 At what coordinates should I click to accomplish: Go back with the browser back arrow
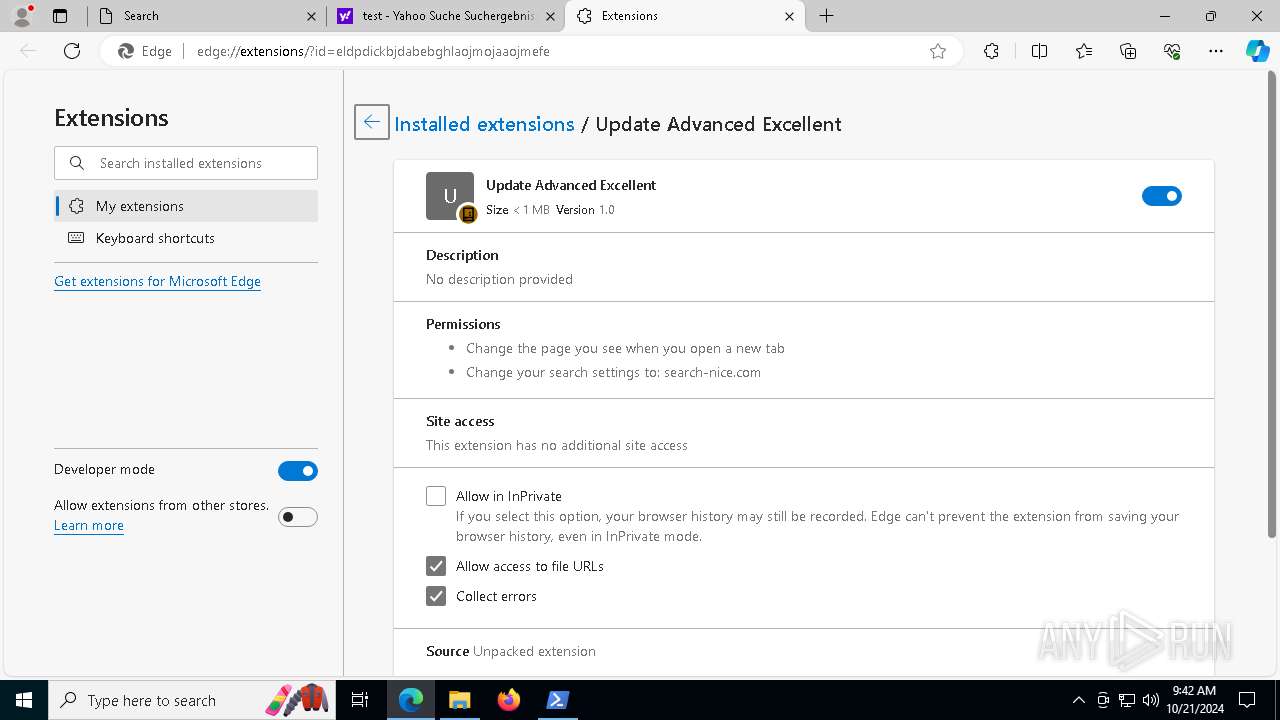pos(28,51)
